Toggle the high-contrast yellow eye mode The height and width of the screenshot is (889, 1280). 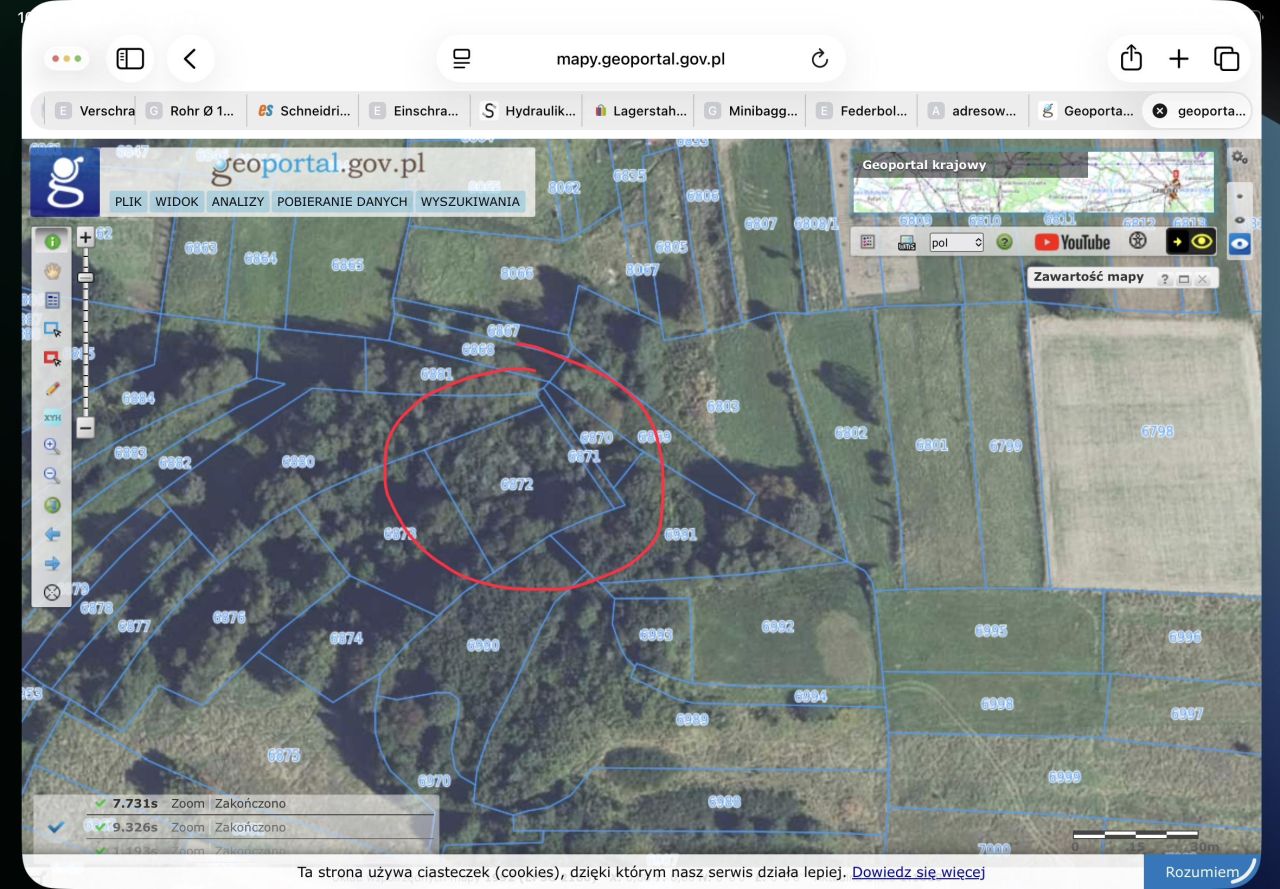pyautogui.click(x=1191, y=241)
